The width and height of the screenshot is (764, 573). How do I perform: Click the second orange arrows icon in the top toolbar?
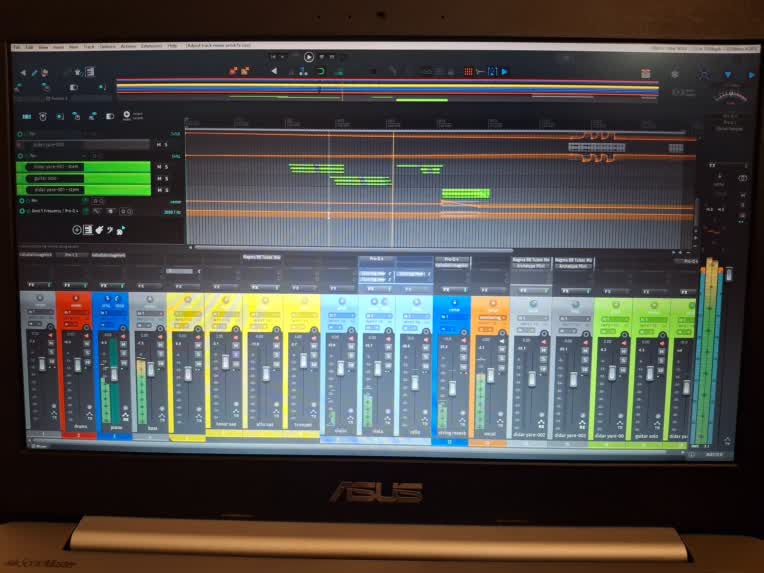tap(245, 71)
